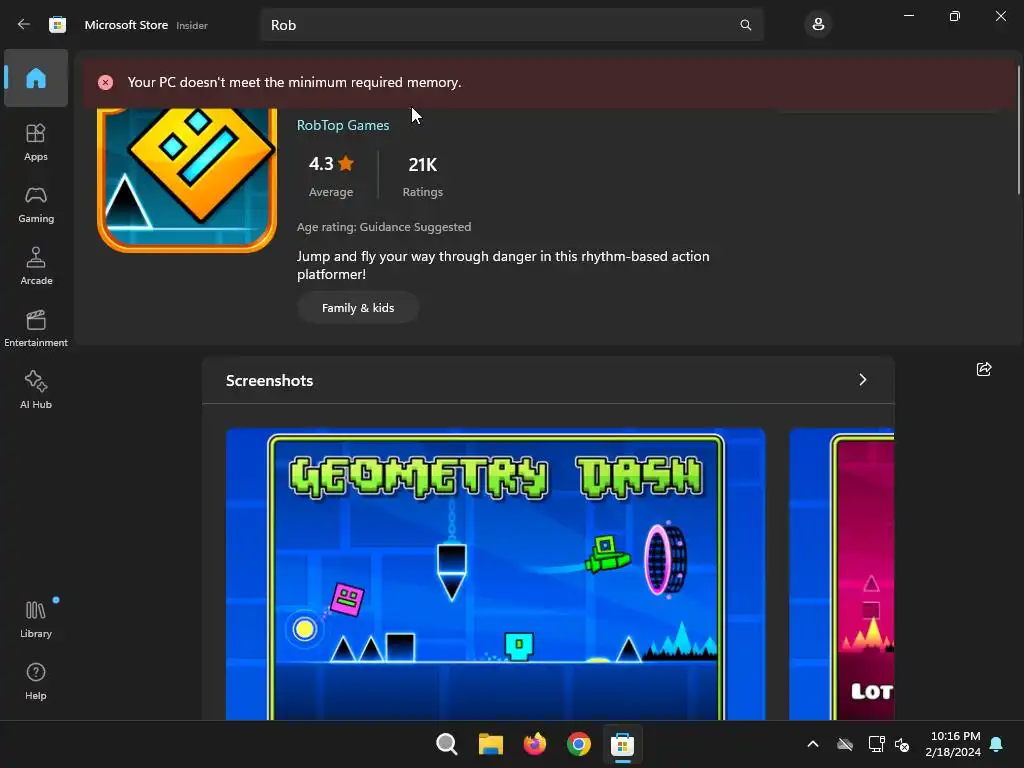
Task: Click the Microsoft Store logo icon
Action: point(57,25)
